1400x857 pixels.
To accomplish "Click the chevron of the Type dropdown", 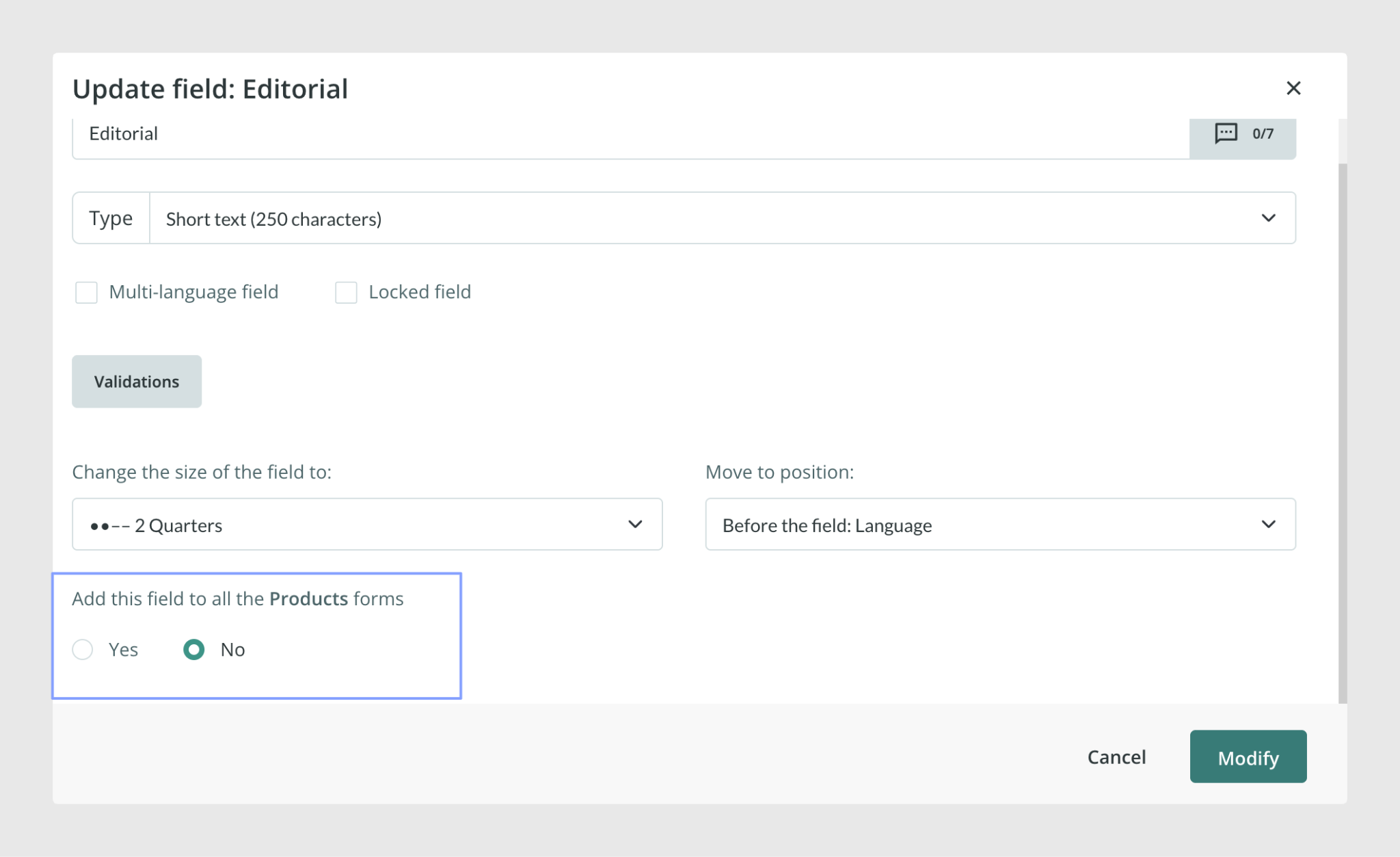I will tap(1268, 218).
